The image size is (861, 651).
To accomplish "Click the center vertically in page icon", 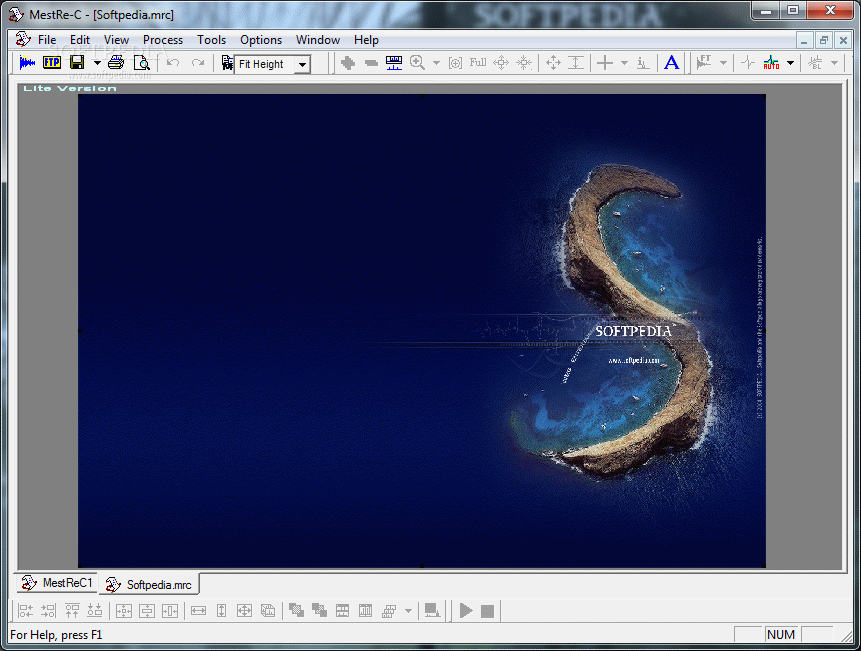I will click(147, 610).
